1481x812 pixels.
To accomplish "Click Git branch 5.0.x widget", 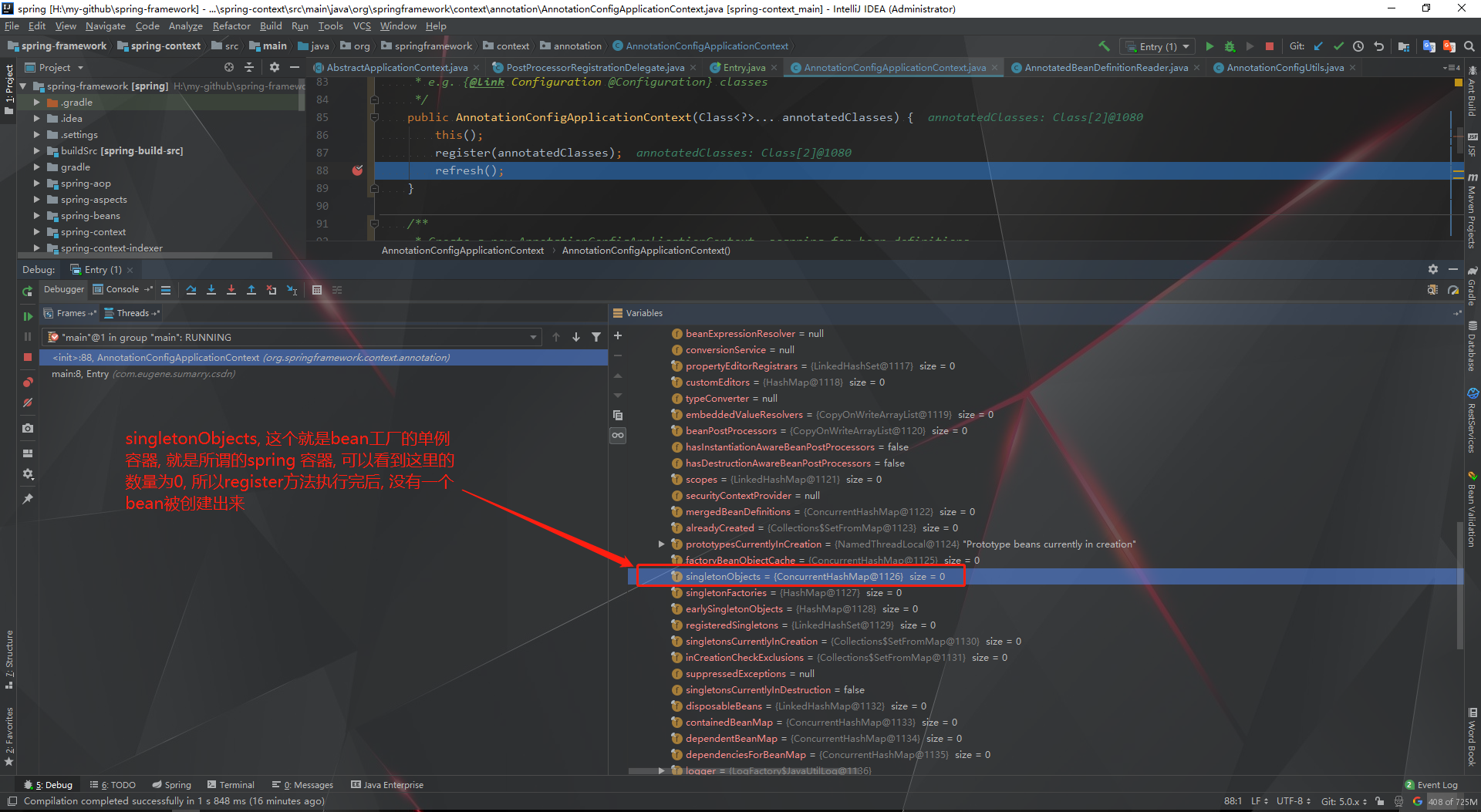I will click(1344, 802).
